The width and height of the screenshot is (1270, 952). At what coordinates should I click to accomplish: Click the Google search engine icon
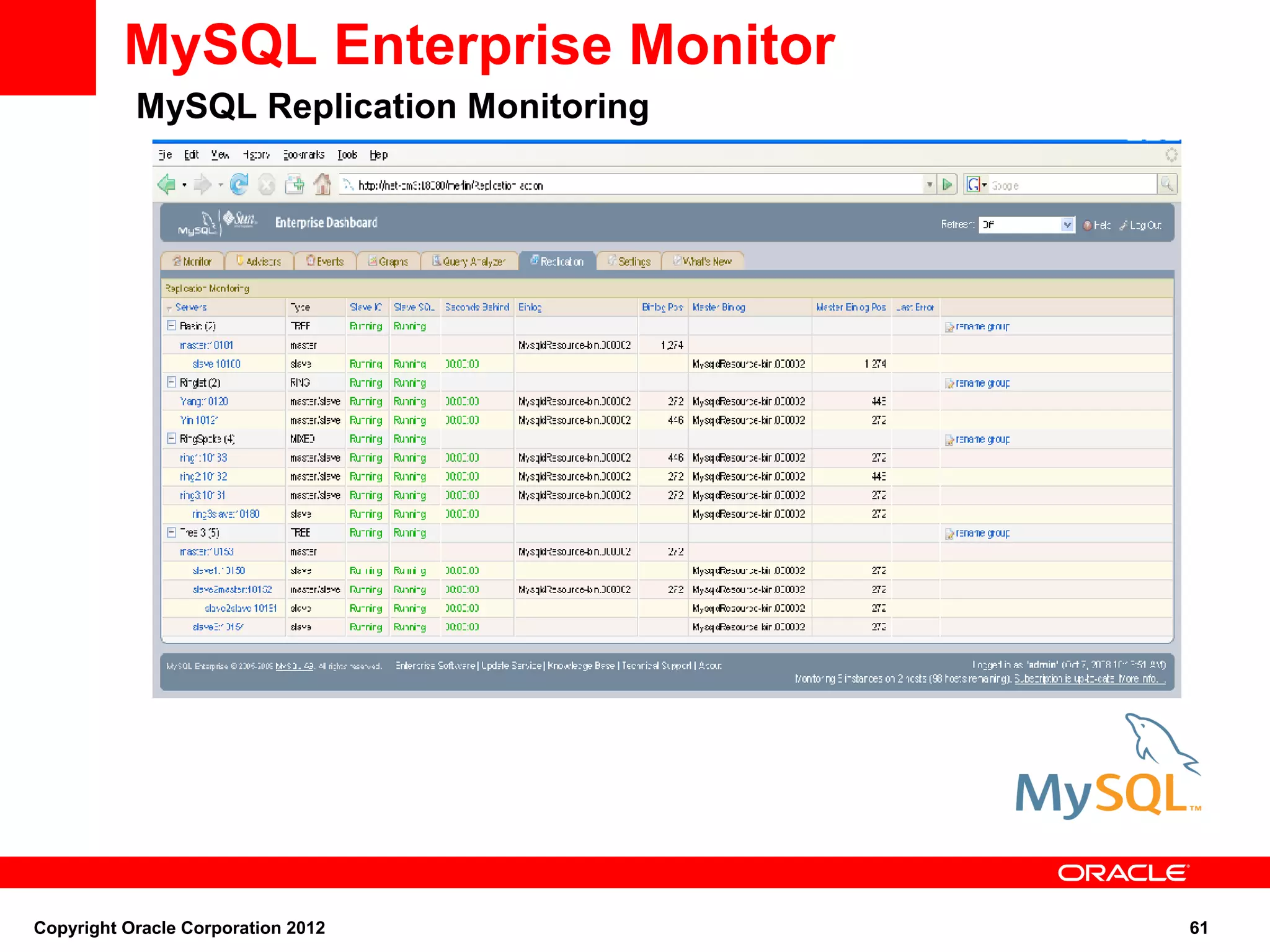(x=973, y=185)
